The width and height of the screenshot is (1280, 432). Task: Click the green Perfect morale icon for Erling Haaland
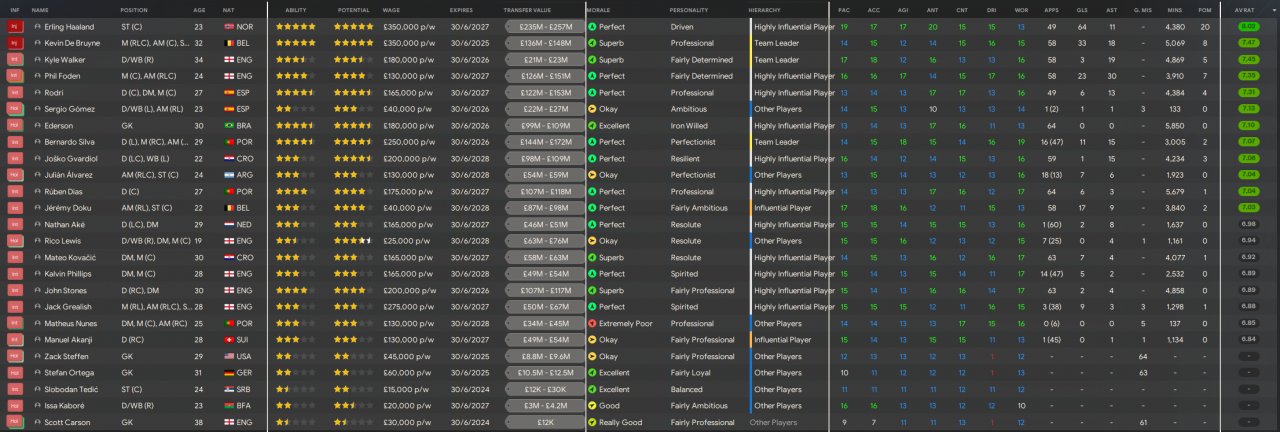point(592,27)
